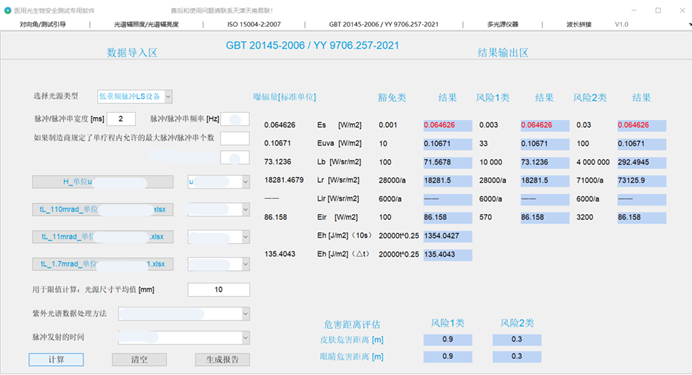Click the 生成报告 button
692x375 pixels.
pyautogui.click(x=222, y=360)
